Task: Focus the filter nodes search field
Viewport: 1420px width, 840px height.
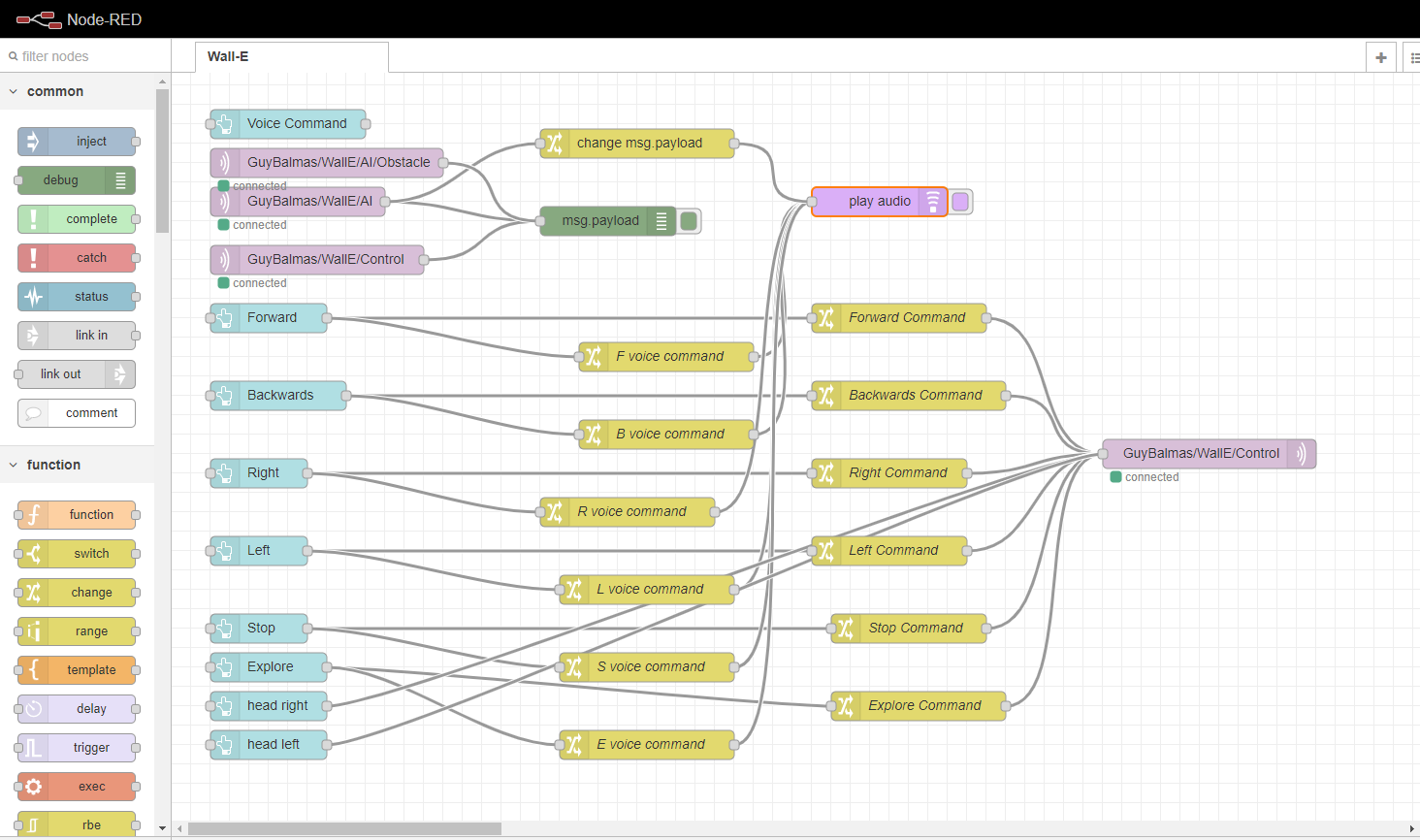Action: tap(85, 56)
